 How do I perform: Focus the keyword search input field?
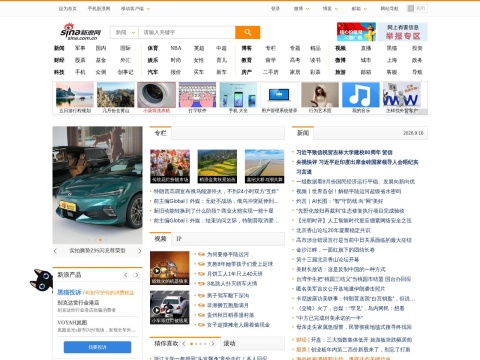point(187,32)
